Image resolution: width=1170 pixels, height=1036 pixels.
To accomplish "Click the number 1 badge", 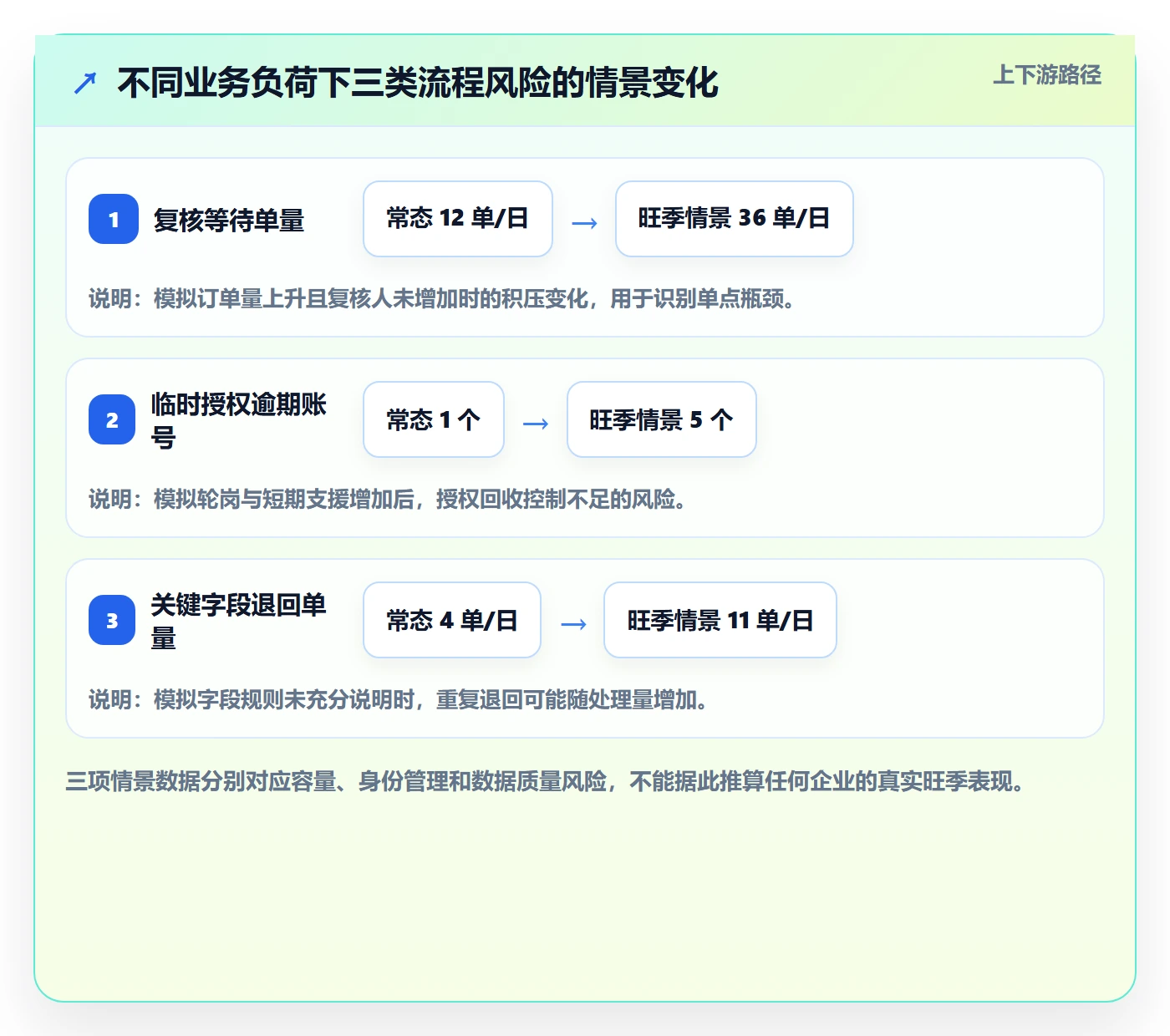I will pos(114,219).
